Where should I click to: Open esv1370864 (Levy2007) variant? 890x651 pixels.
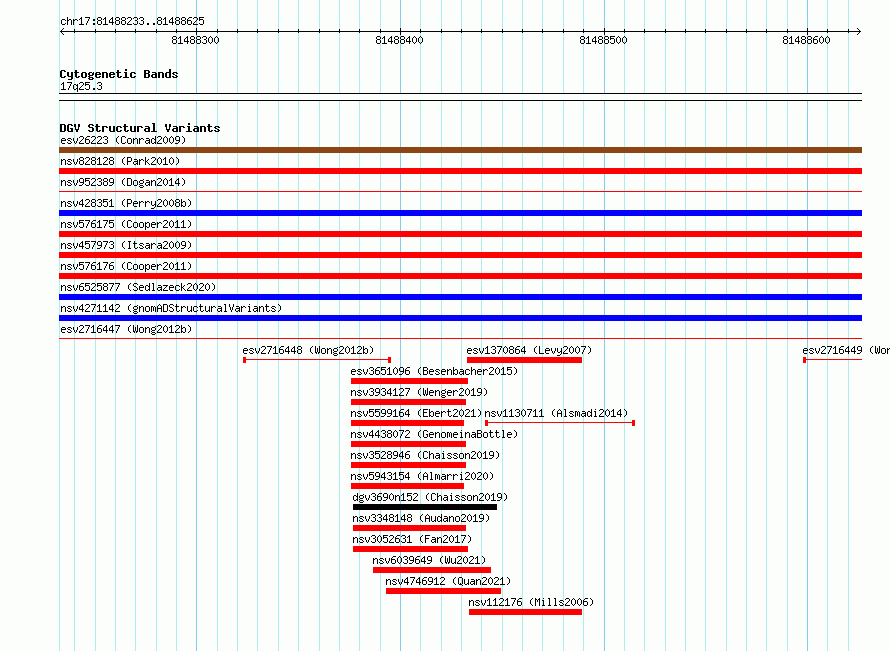(x=529, y=350)
